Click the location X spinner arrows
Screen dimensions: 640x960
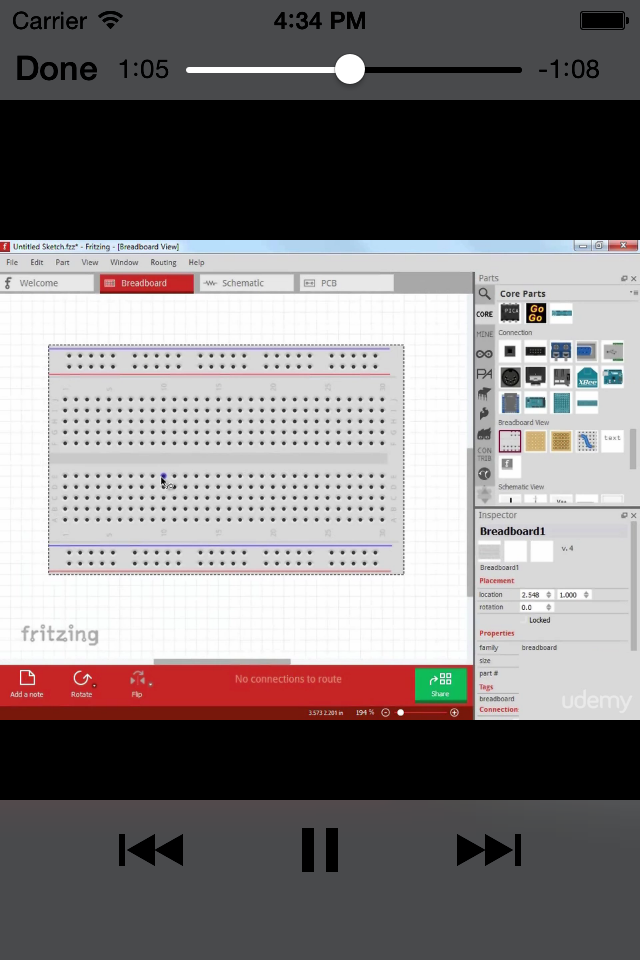[x=549, y=594]
